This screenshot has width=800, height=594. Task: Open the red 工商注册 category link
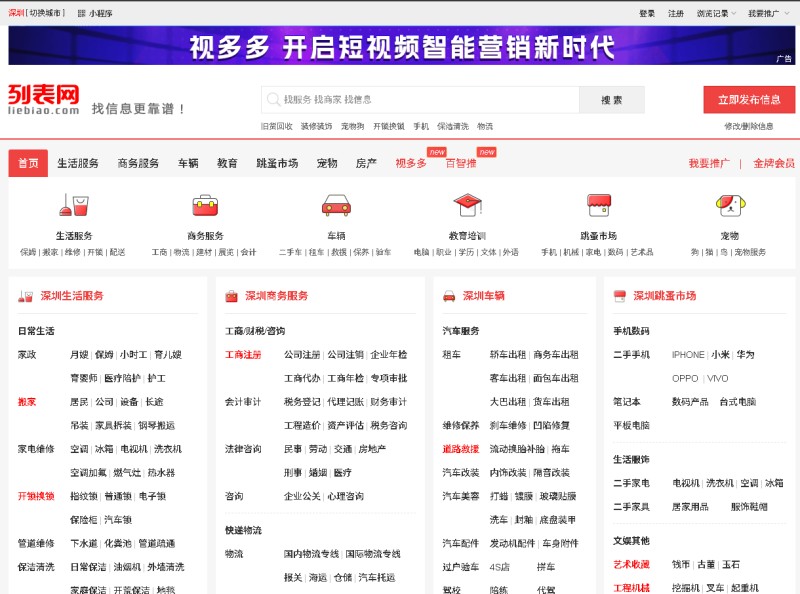(243, 355)
